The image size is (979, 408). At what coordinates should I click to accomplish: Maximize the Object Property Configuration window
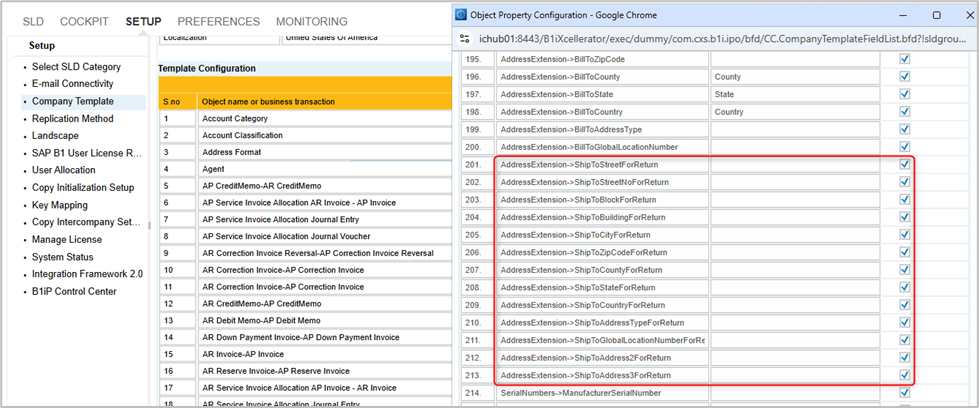[936, 15]
